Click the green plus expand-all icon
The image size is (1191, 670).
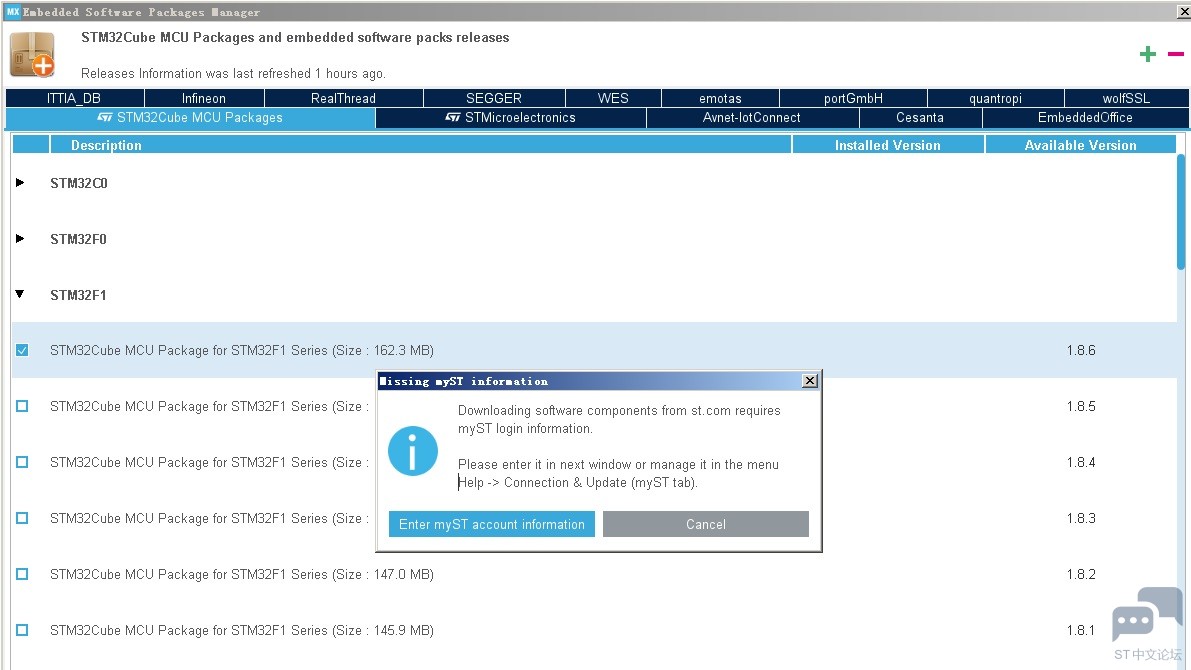tap(1147, 54)
